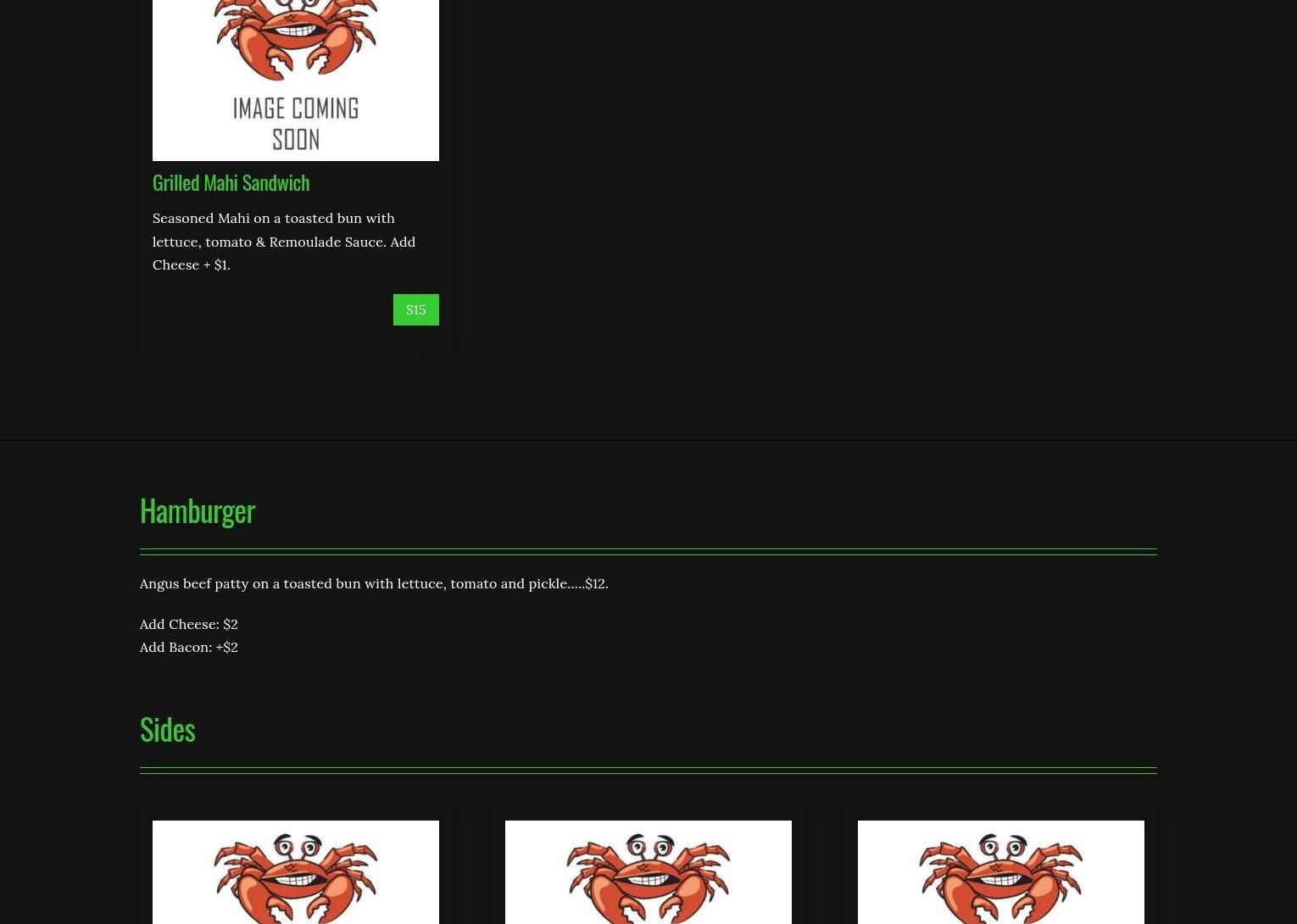Open the third Sides item crab image

click(1001, 872)
